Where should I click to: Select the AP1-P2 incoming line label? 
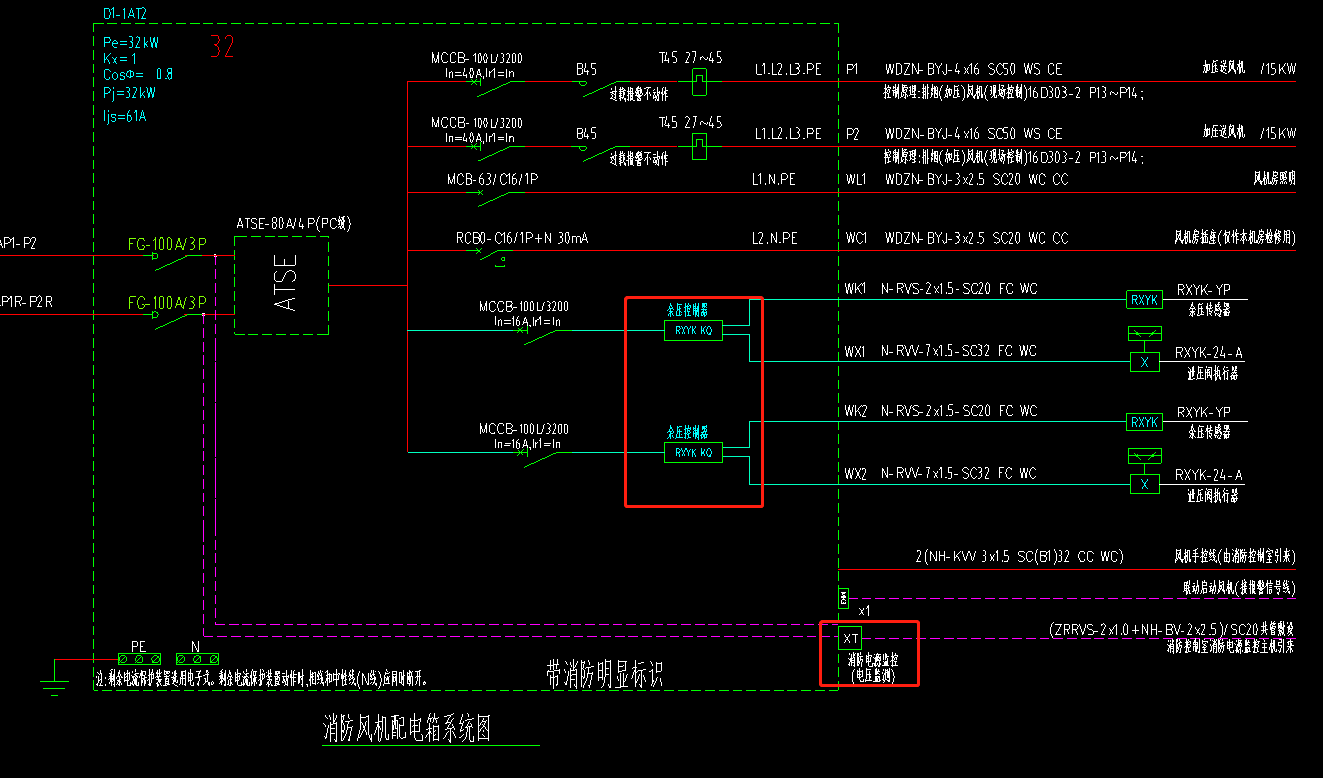pos(18,243)
